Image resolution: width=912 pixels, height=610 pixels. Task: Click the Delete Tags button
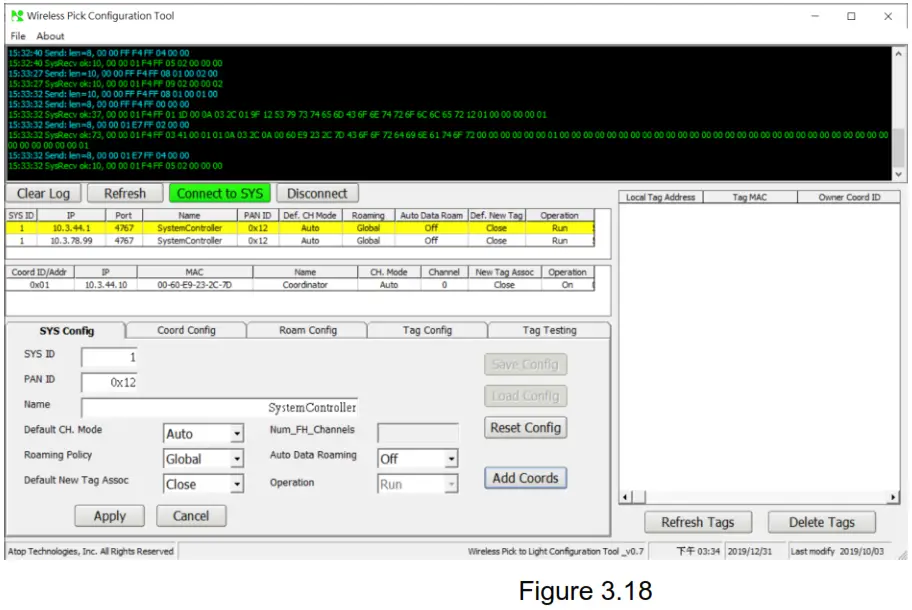click(820, 522)
